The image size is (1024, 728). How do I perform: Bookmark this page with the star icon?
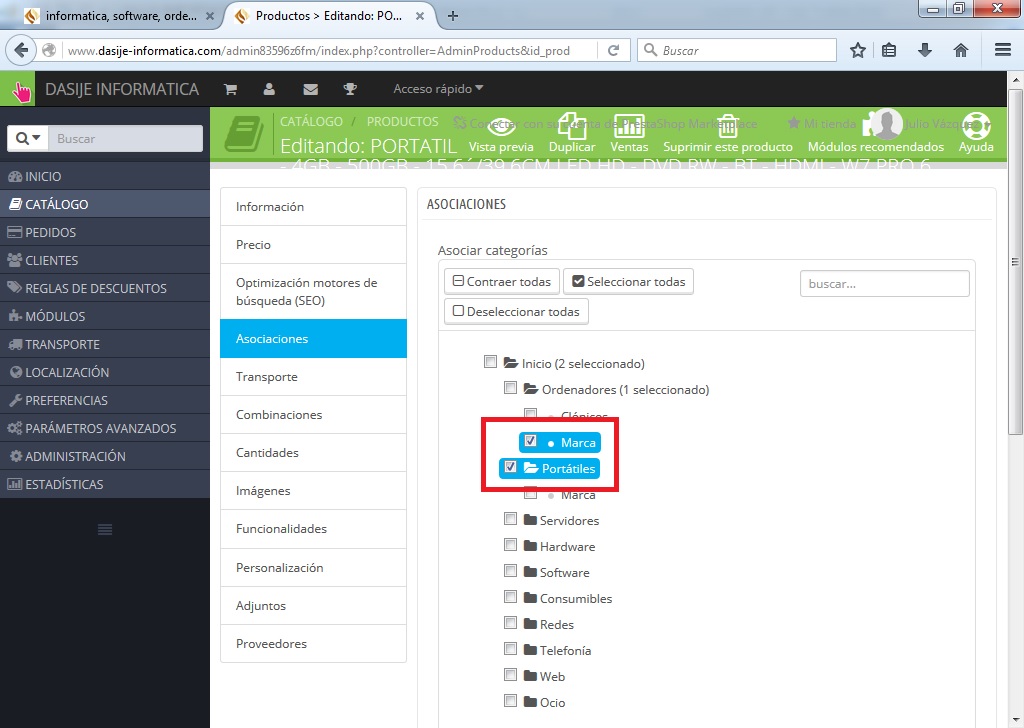coord(857,50)
